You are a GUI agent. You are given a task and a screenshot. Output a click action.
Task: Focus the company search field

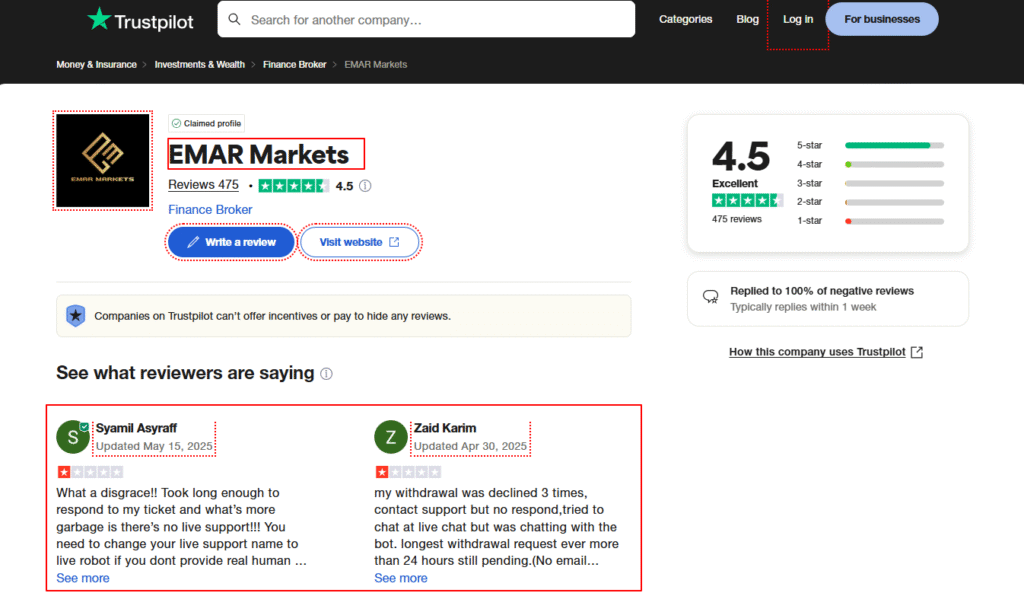(426, 20)
